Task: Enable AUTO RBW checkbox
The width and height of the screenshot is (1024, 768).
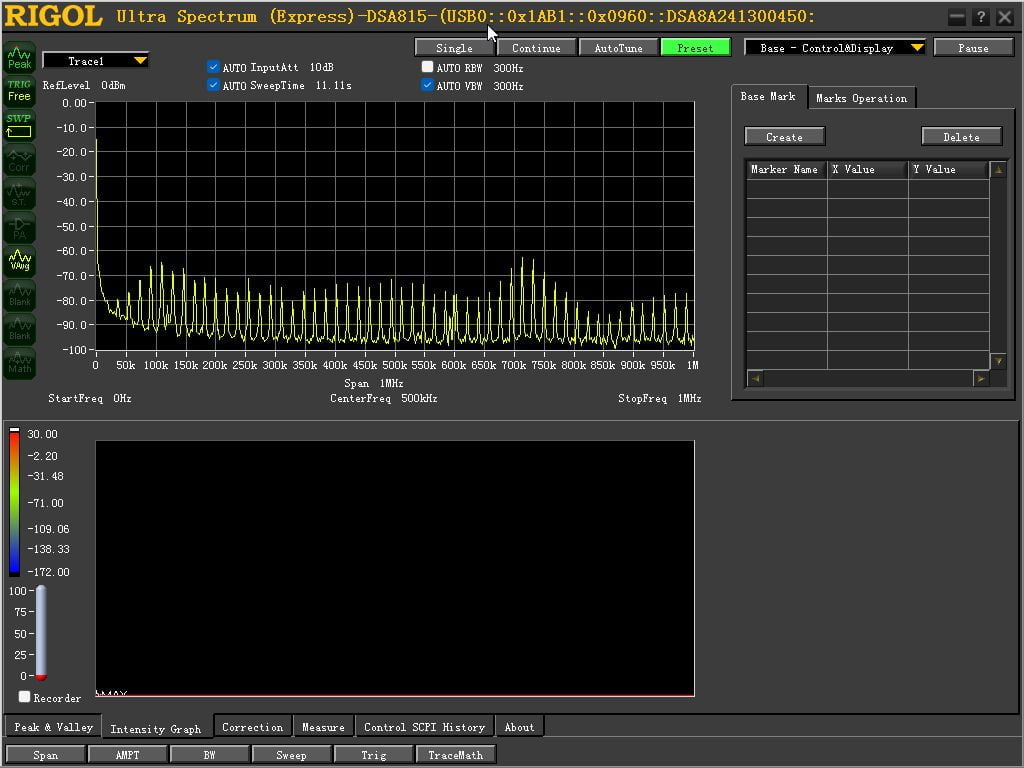Action: pos(427,67)
